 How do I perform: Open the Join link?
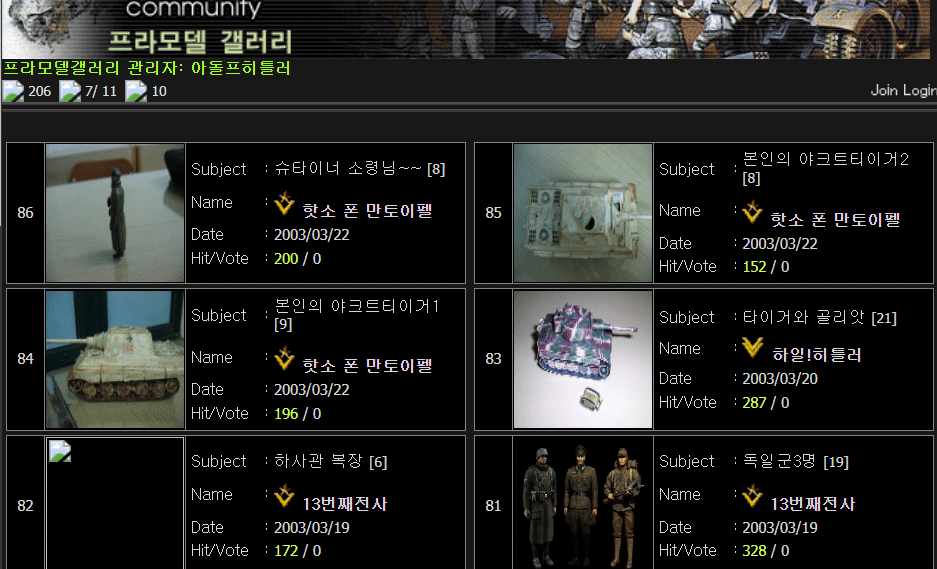[884, 90]
